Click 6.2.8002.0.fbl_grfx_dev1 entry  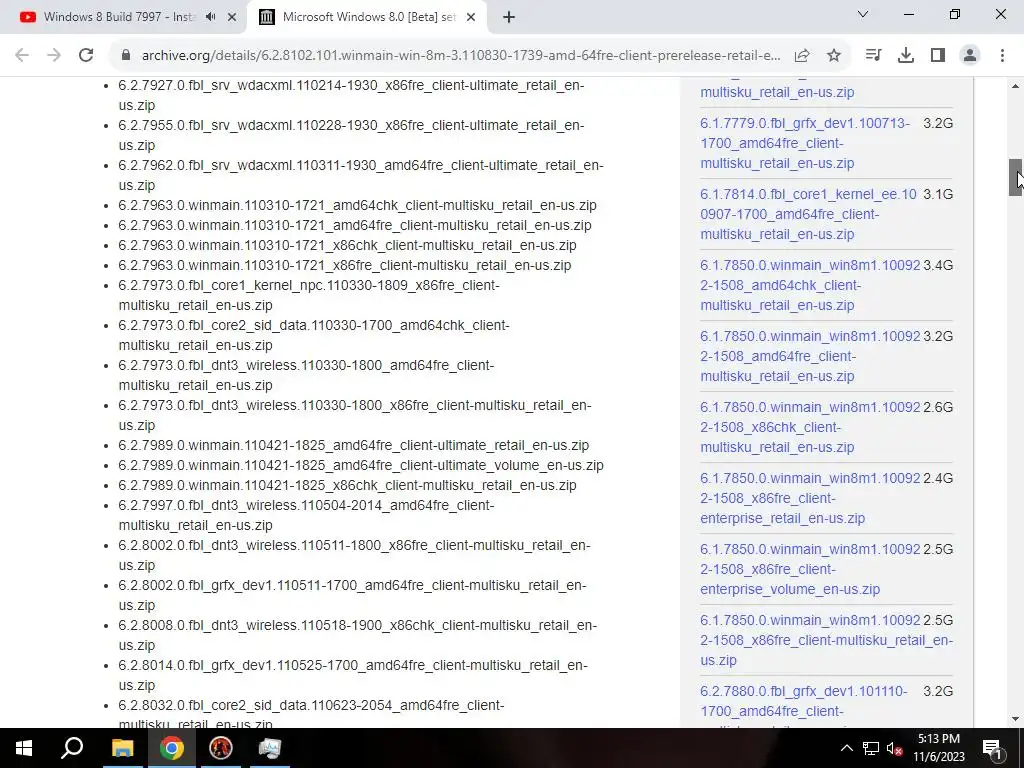point(353,595)
